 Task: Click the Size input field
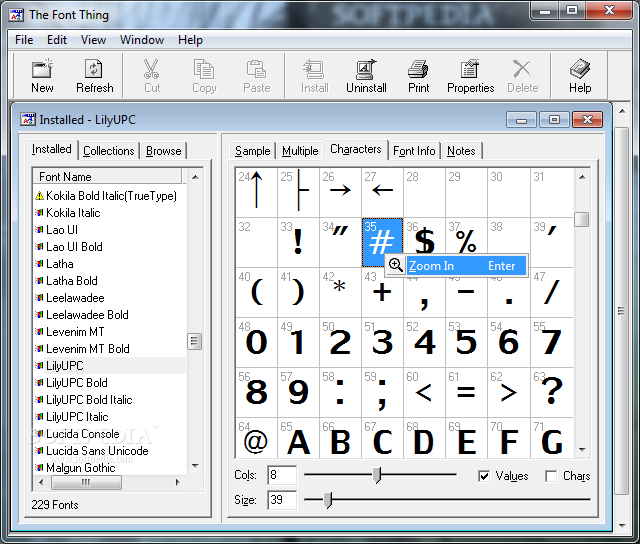point(282,500)
